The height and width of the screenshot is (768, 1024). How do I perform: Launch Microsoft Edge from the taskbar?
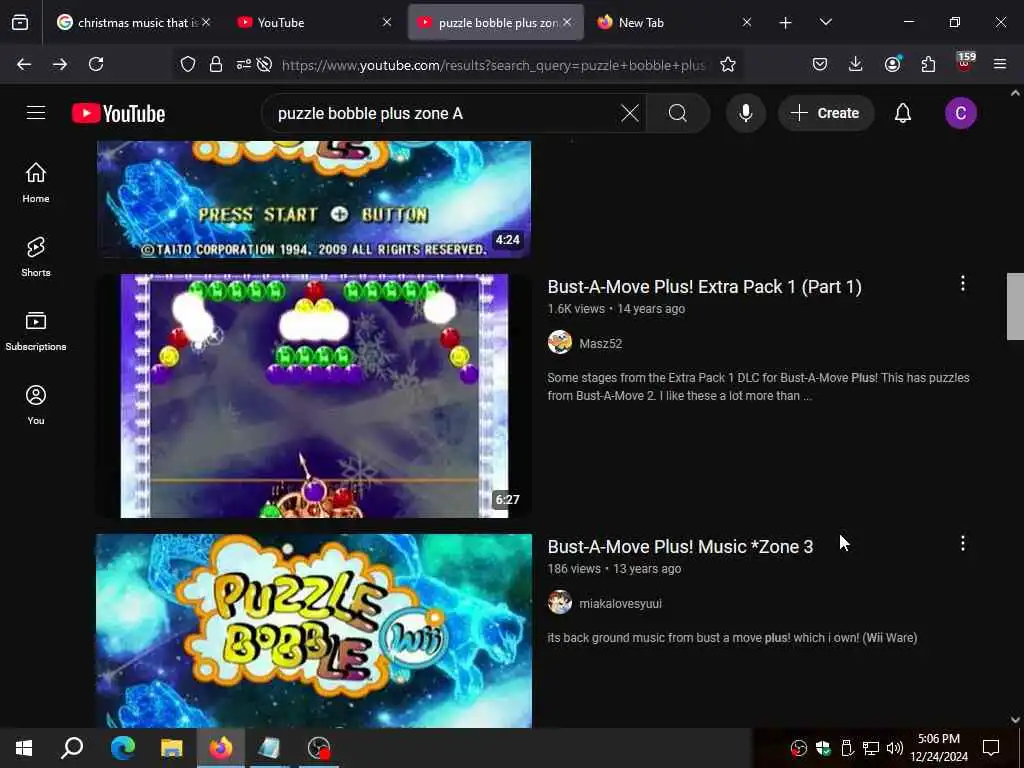(122, 748)
